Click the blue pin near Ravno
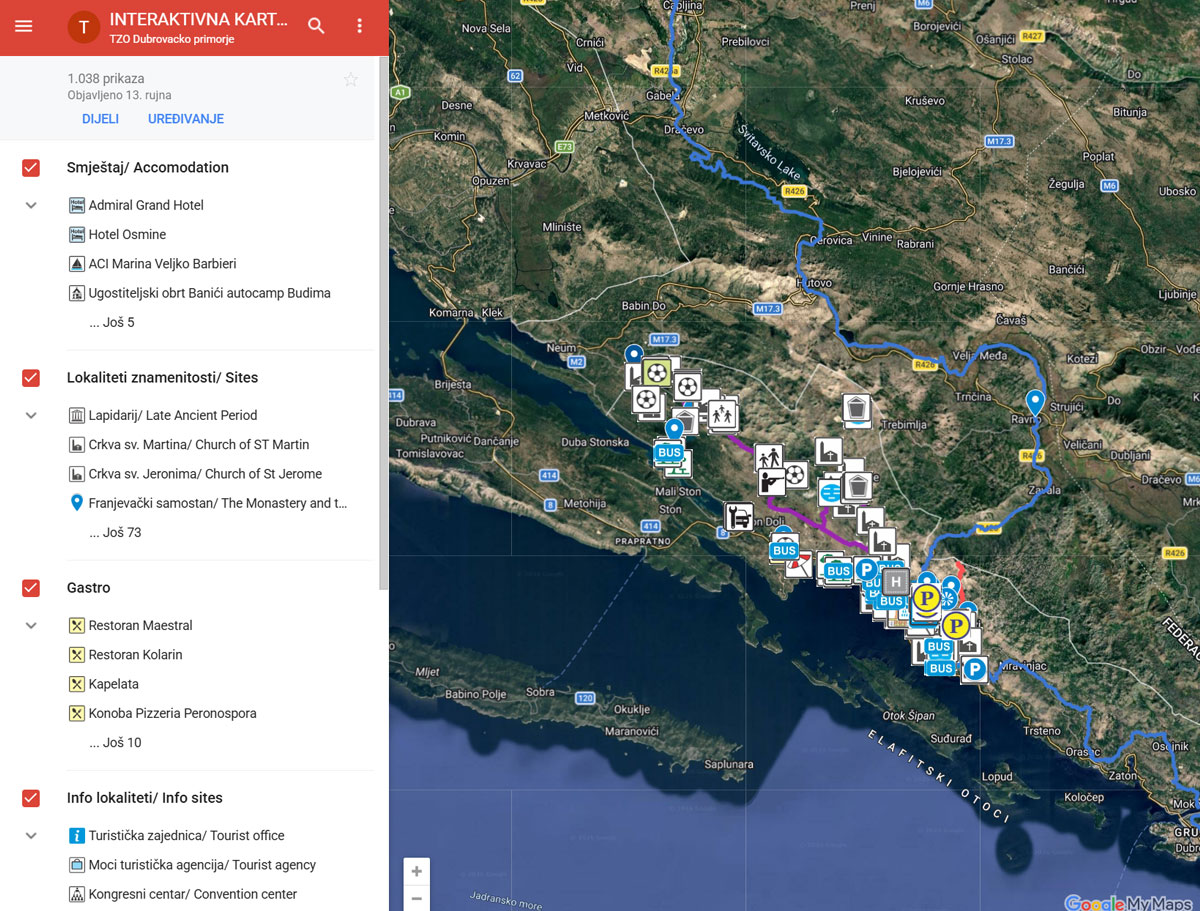The image size is (1200, 911). tap(1035, 402)
